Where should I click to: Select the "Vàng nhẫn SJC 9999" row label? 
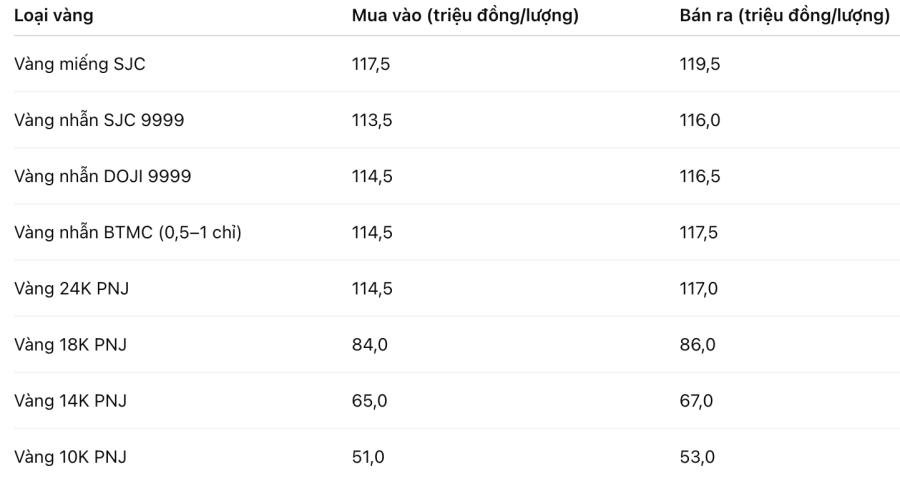pos(99,120)
